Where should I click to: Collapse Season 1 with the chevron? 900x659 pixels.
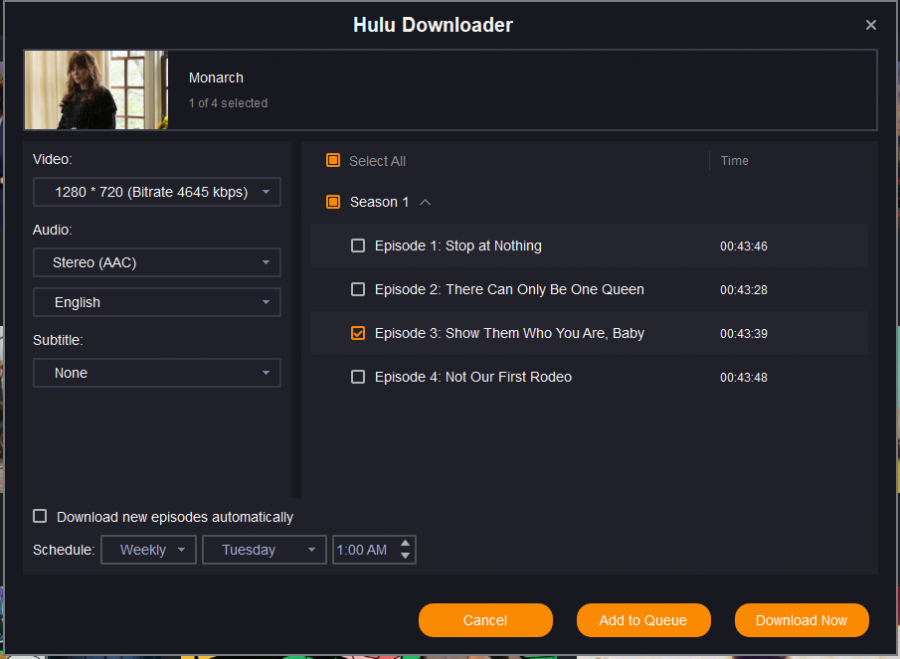[x=425, y=202]
